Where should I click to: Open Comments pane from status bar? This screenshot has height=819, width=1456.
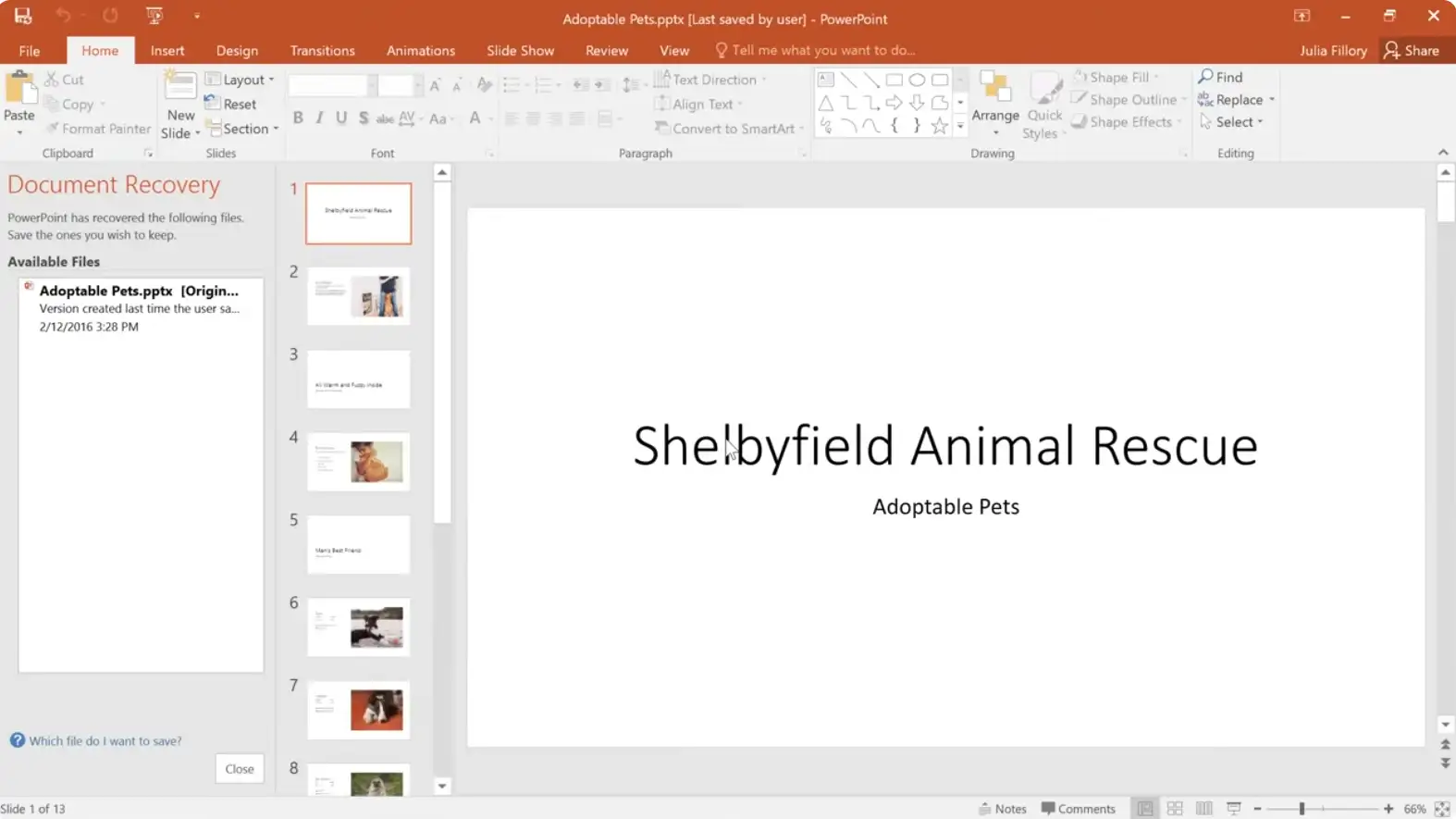[1079, 808]
